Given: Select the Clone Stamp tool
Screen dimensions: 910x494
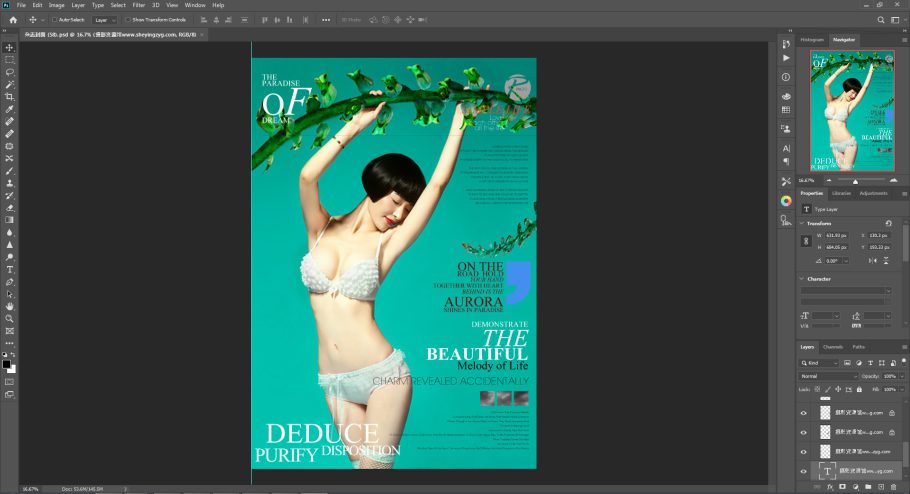Looking at the screenshot, I should coord(9,183).
